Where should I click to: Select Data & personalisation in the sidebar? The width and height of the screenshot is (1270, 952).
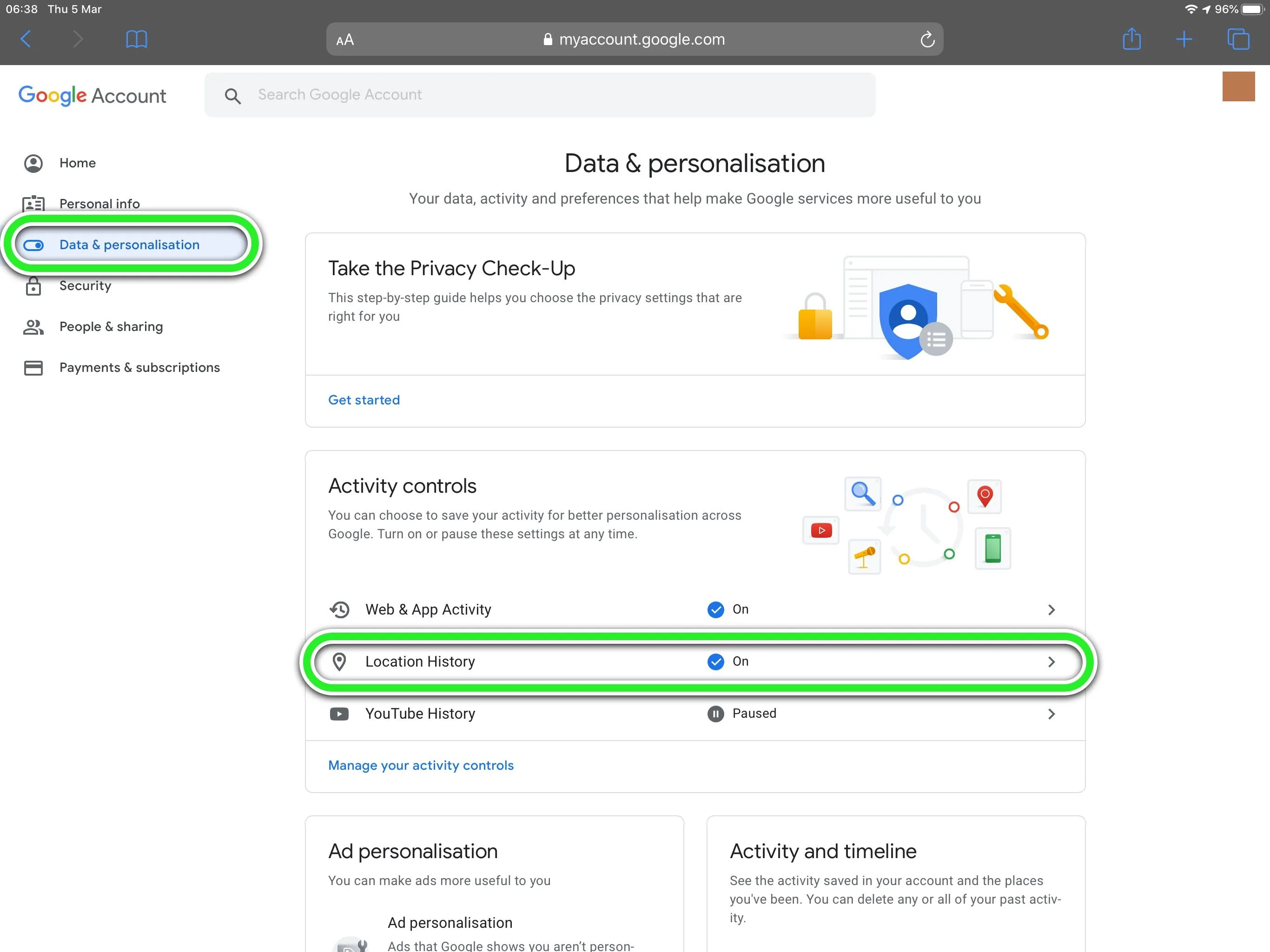(x=129, y=245)
